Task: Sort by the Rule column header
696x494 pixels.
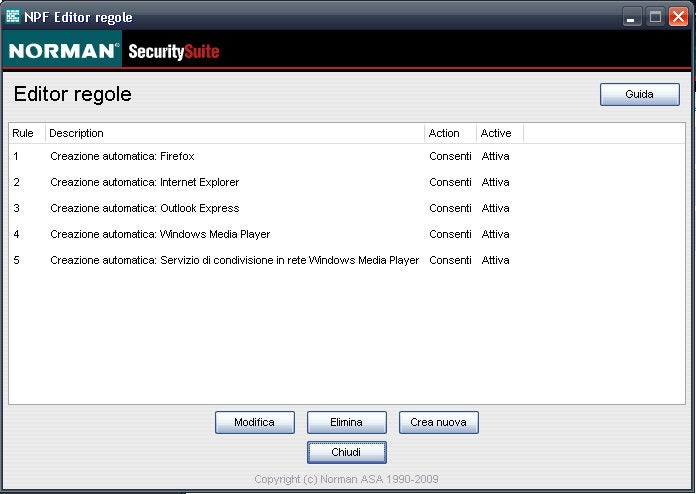Action: (x=24, y=133)
